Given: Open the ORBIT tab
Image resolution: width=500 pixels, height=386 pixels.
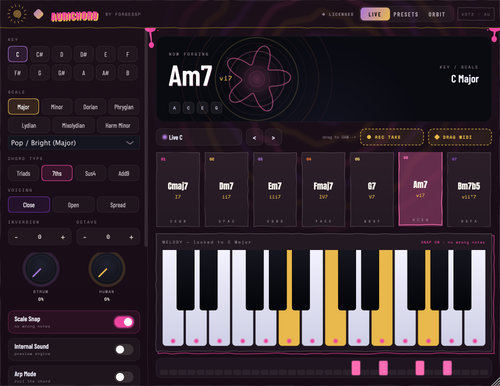Looking at the screenshot, I should coord(436,14).
